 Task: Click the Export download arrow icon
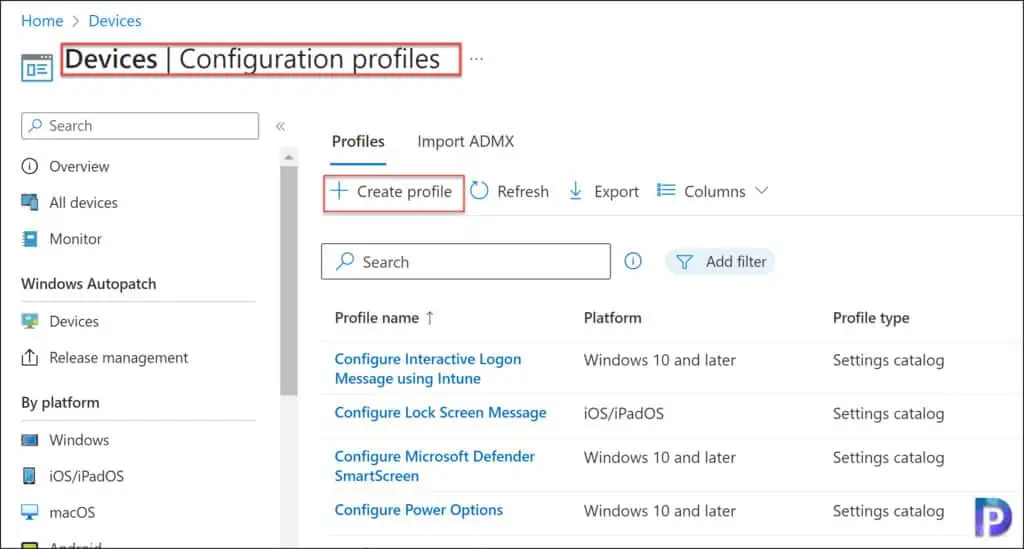pos(575,191)
